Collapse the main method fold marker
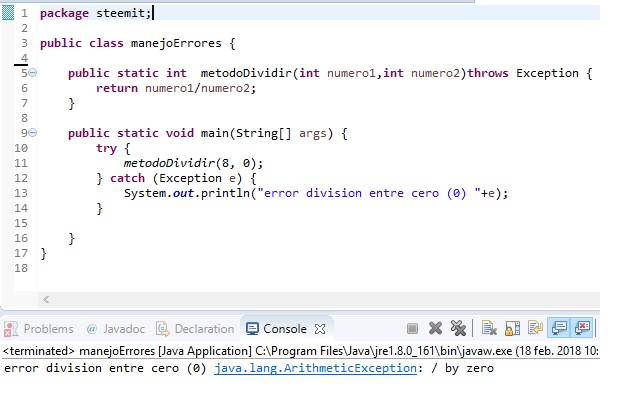 [x=33, y=133]
